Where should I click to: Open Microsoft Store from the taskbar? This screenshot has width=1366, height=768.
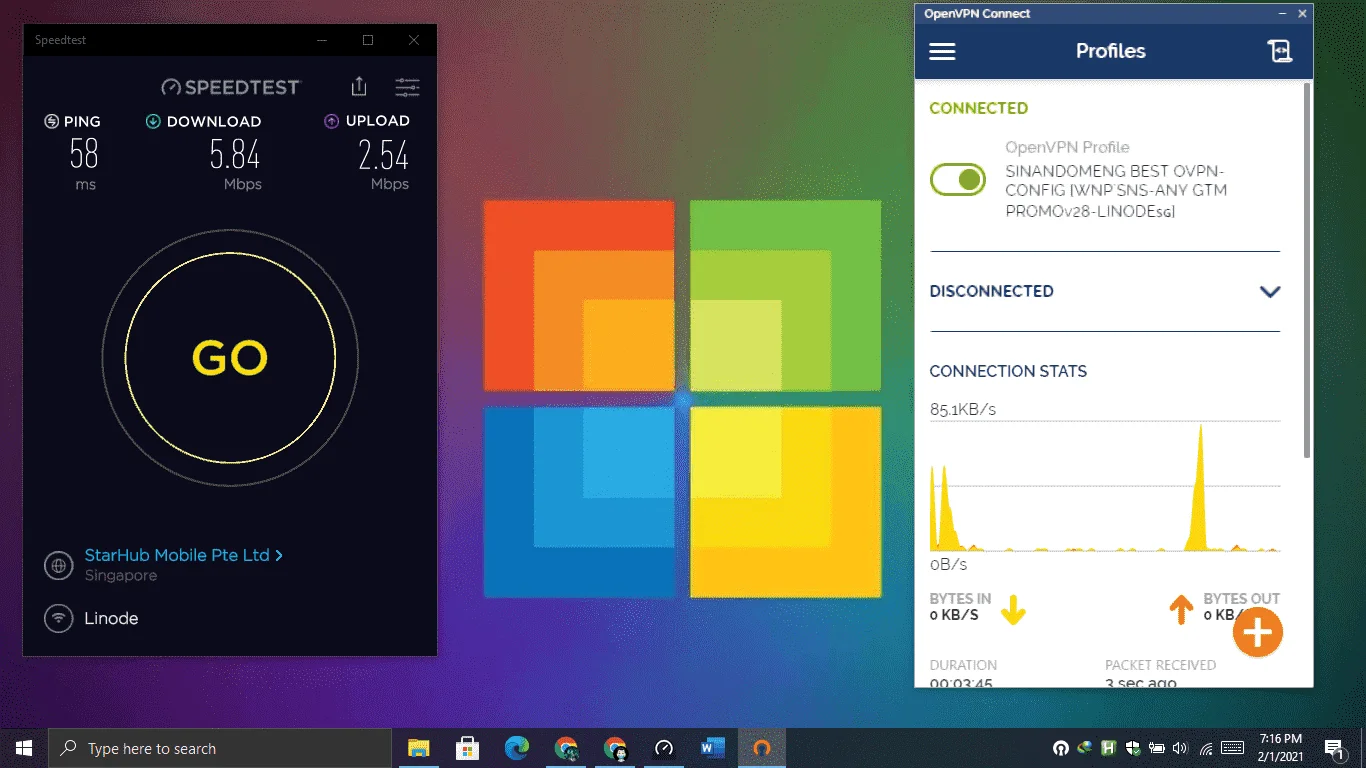click(467, 748)
